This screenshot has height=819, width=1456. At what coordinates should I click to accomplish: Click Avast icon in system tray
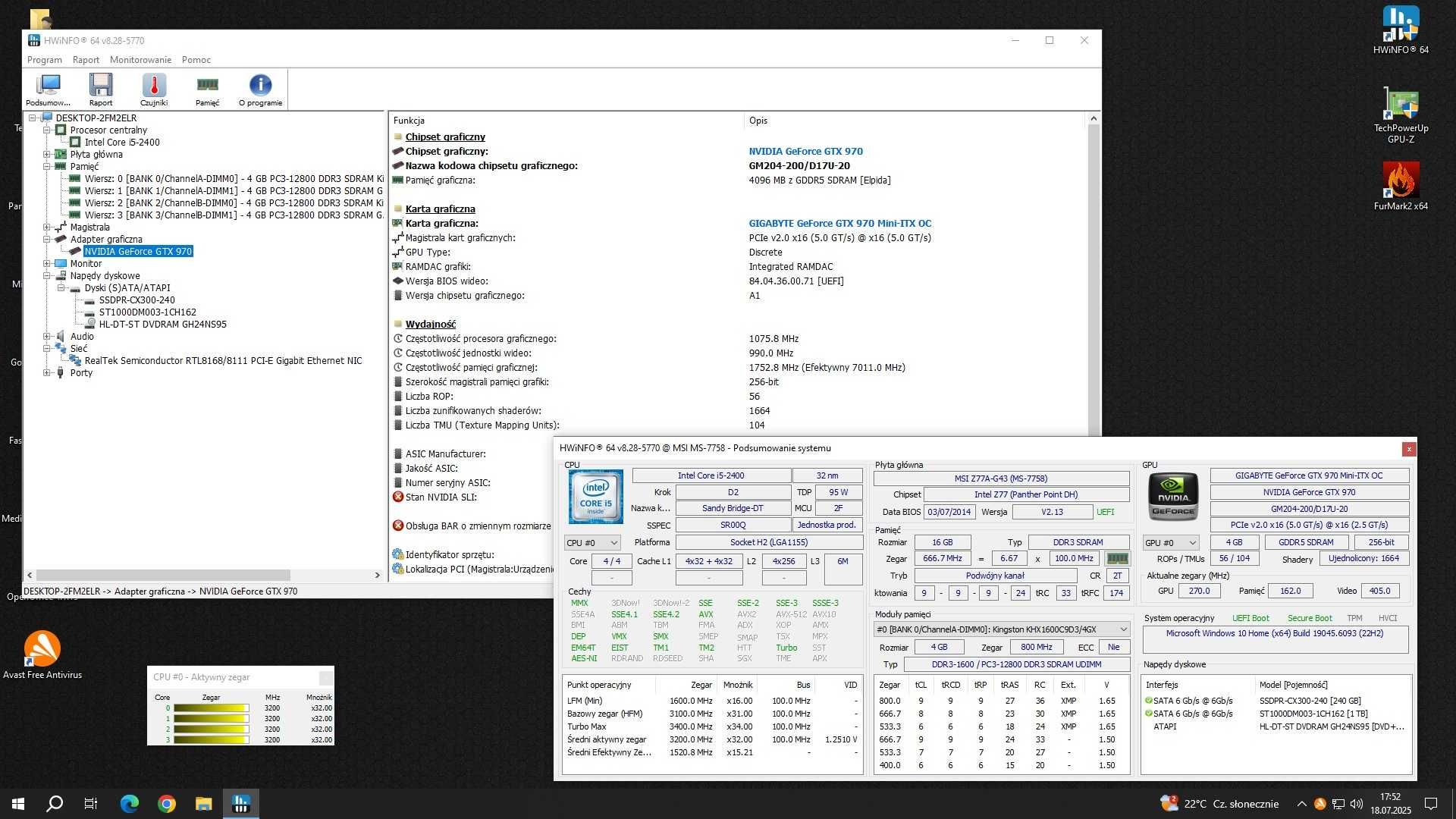pos(1320,804)
